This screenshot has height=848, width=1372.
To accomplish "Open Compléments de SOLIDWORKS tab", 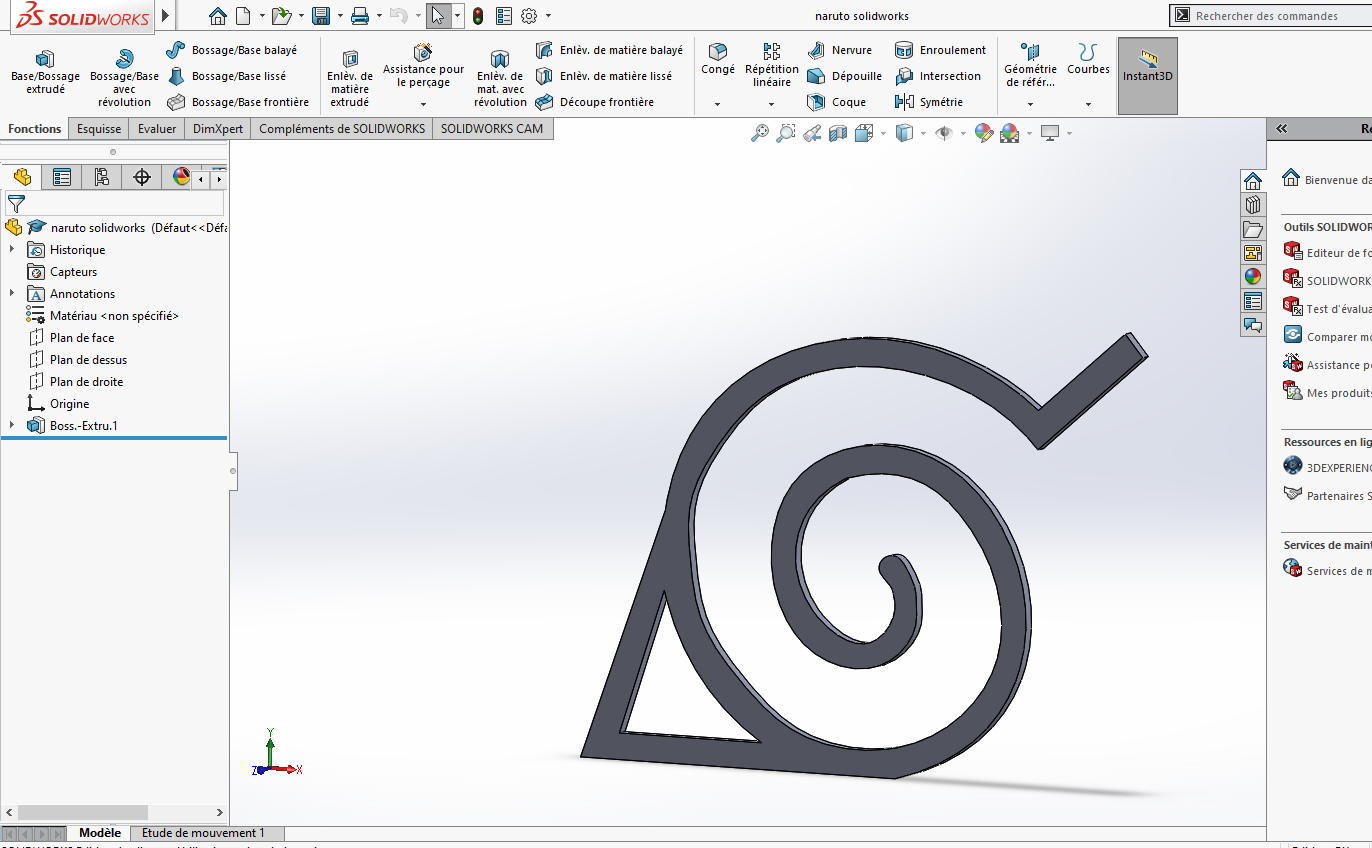I will pyautogui.click(x=342, y=129).
